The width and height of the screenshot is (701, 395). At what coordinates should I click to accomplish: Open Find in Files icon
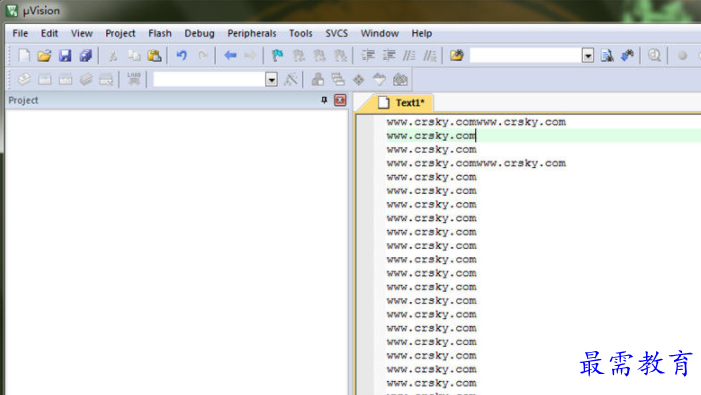[x=457, y=55]
